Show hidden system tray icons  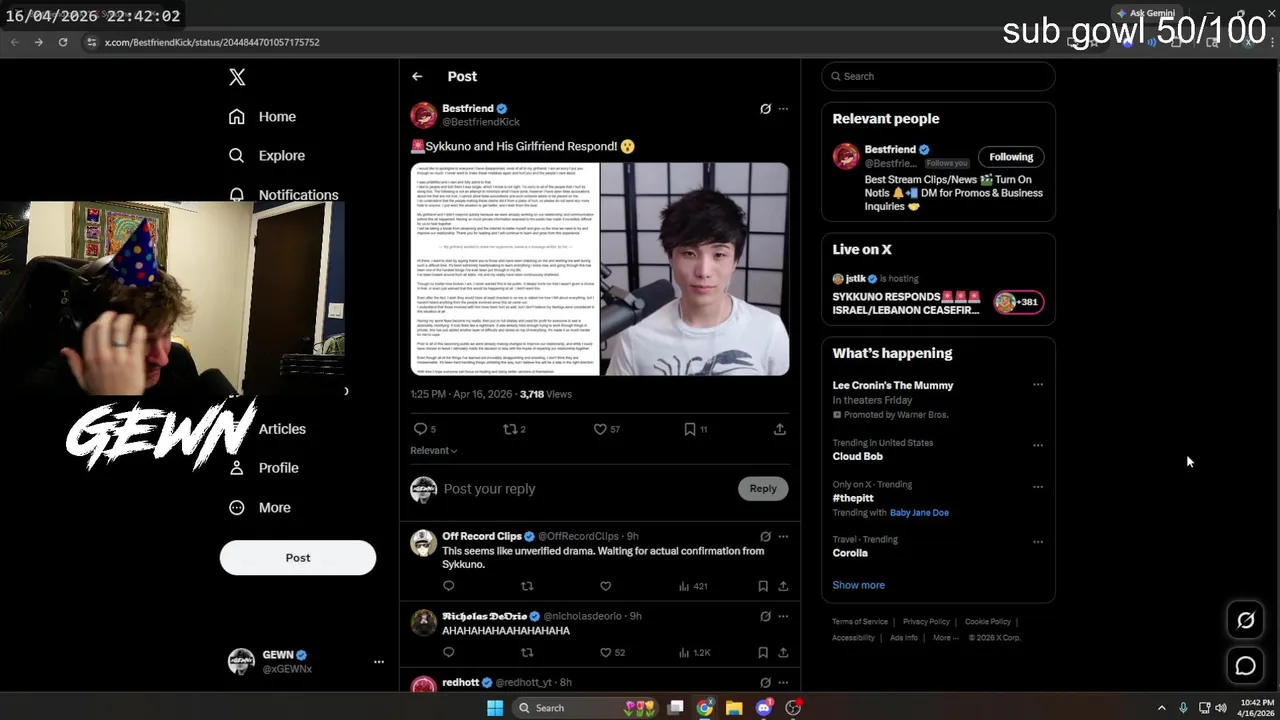pos(1161,708)
